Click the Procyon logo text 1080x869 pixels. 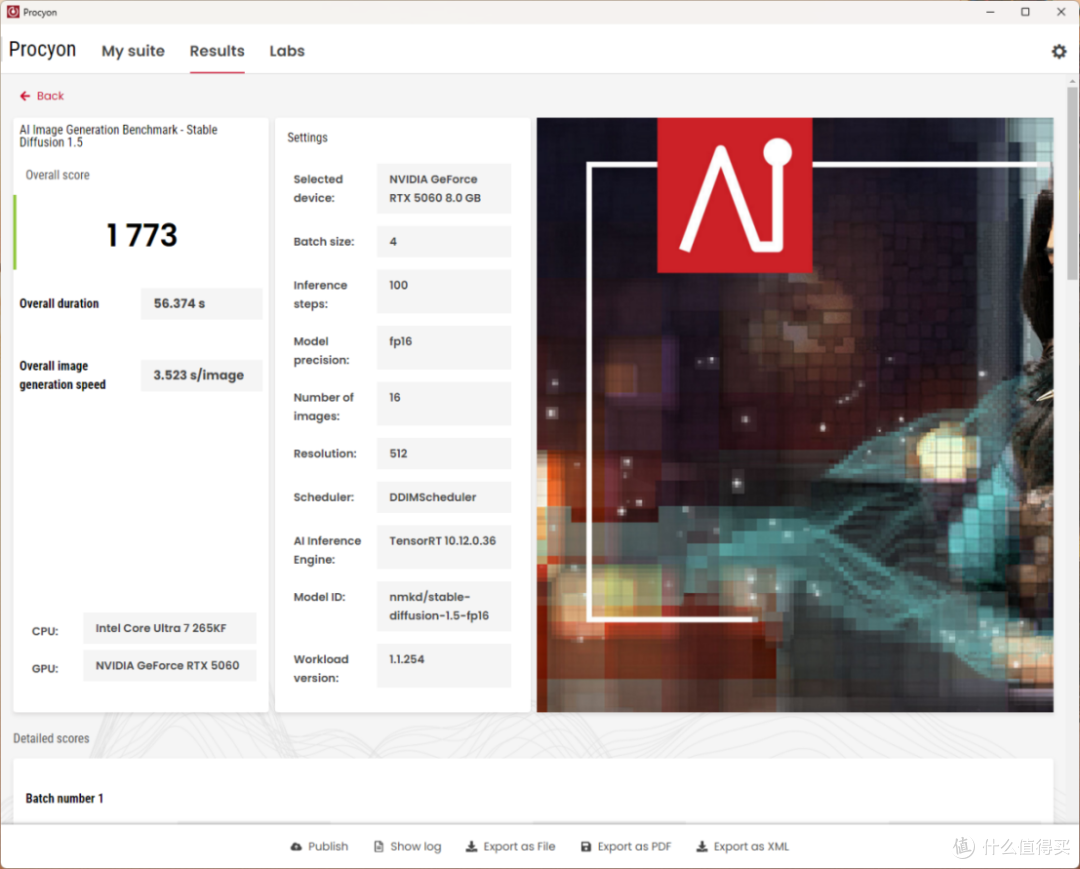coord(42,50)
